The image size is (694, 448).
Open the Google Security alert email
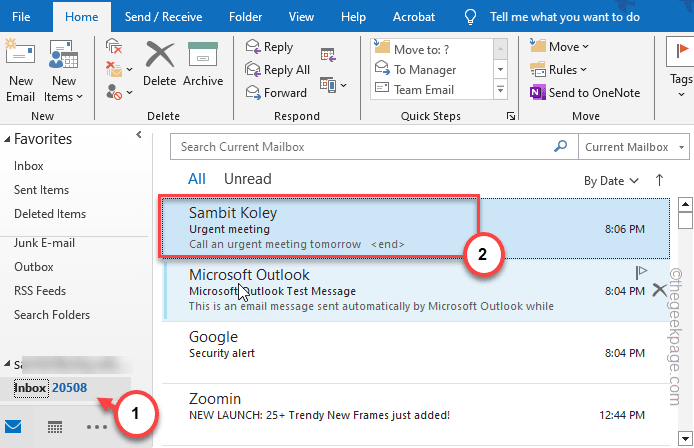[x=416, y=352]
